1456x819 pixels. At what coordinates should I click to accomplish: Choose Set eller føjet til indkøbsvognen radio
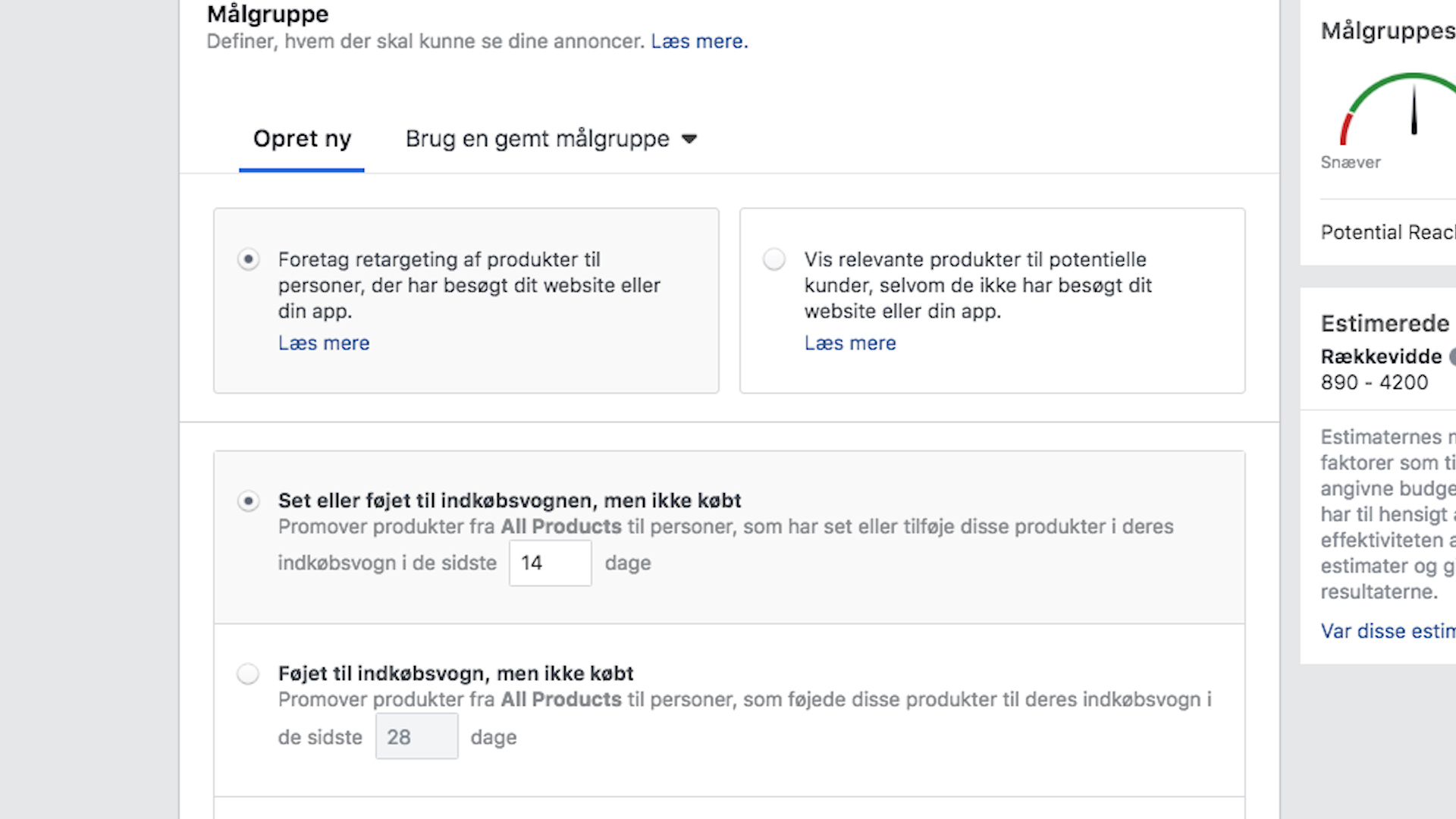tap(248, 501)
